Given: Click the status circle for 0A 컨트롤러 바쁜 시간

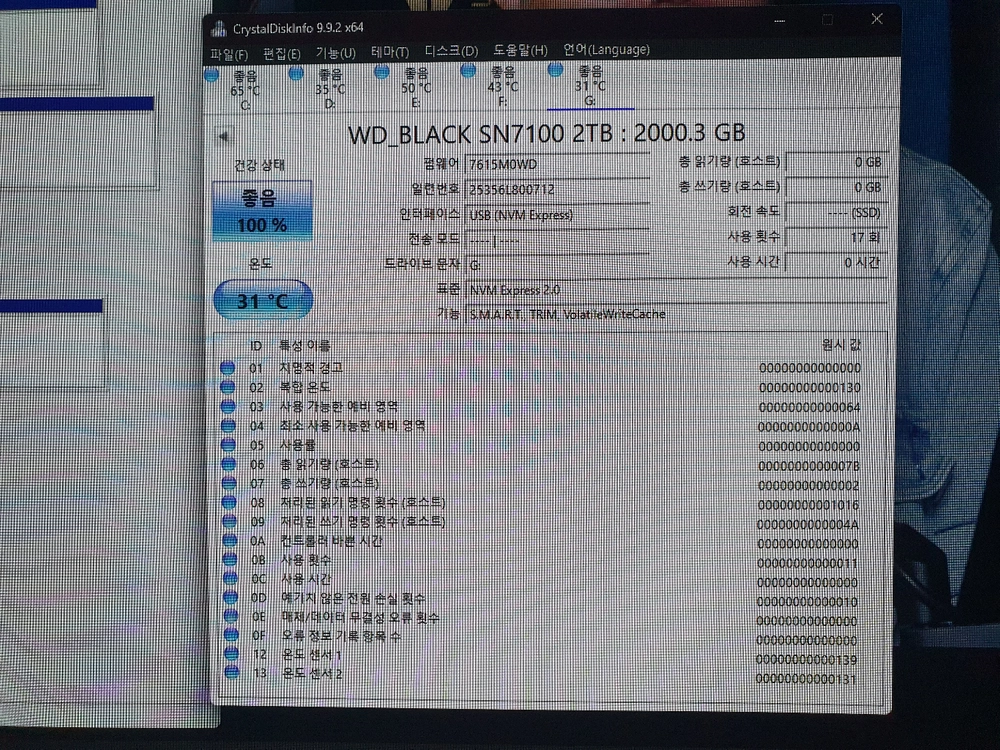Looking at the screenshot, I should 230,541.
